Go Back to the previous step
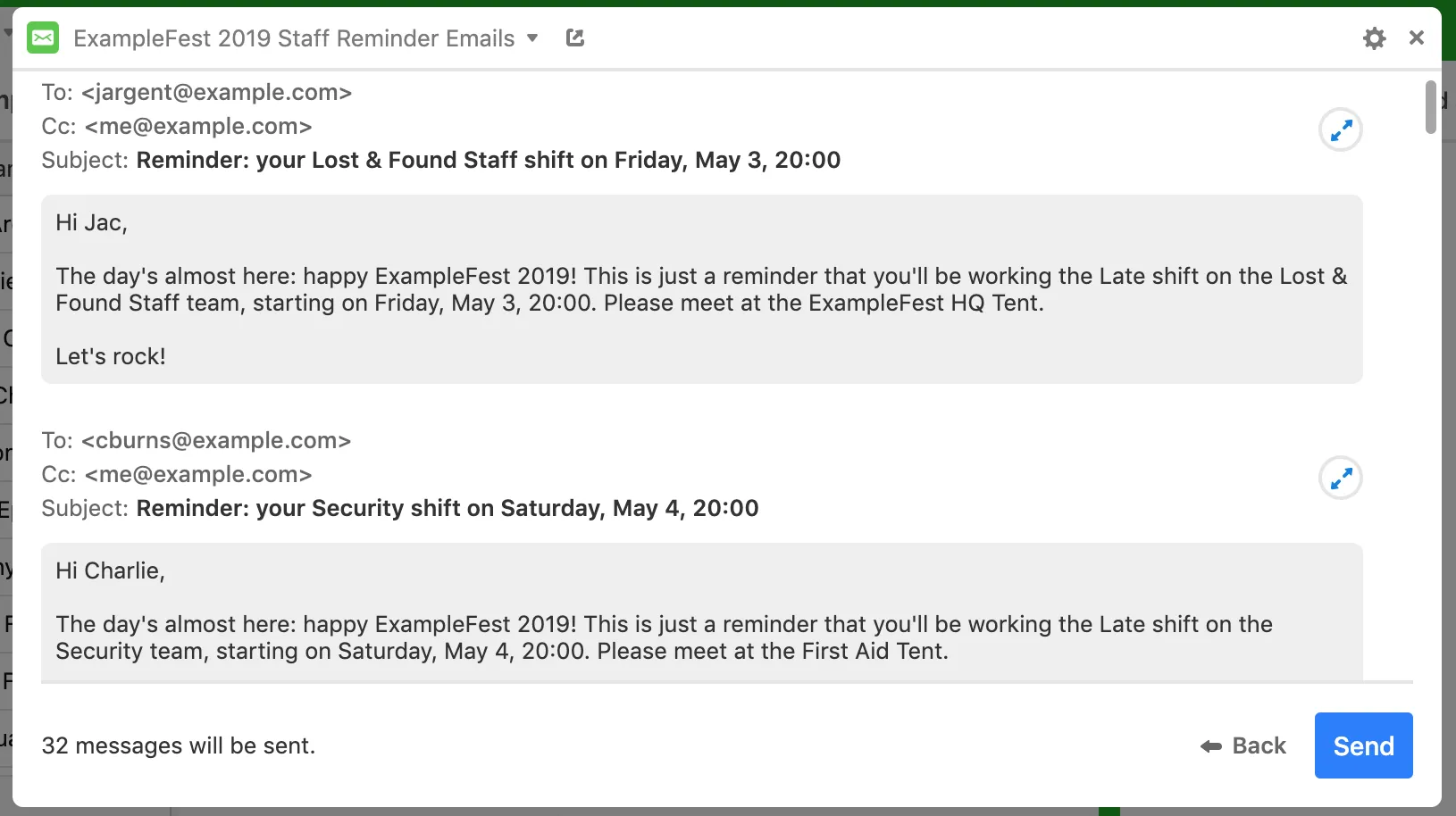 point(1259,745)
